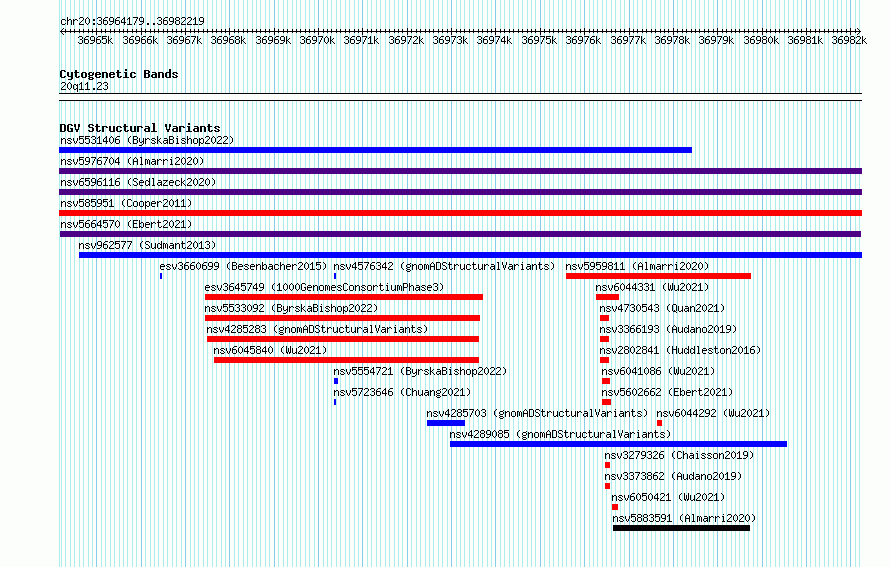The width and height of the screenshot is (890, 567).
Task: Open esv3660699 (Besenbacher2015) label
Action: click(243, 266)
